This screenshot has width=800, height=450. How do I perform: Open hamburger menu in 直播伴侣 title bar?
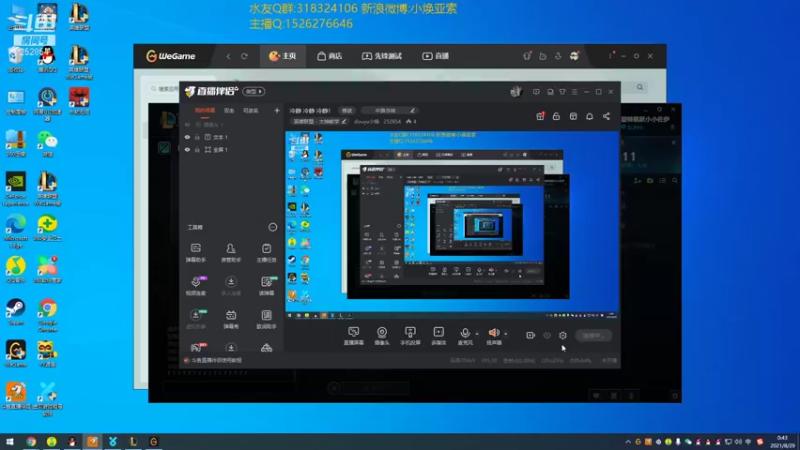pos(574,92)
